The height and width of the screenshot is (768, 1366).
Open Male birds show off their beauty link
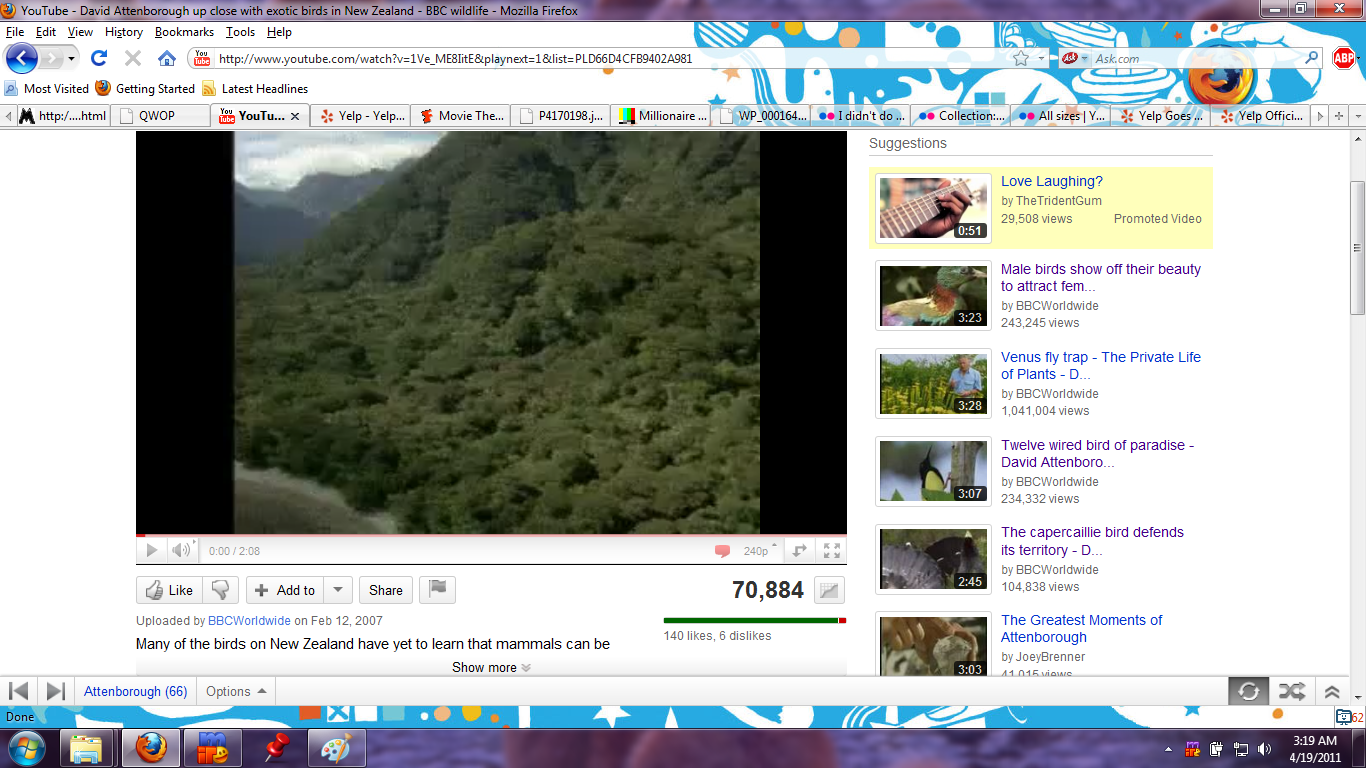[1101, 277]
